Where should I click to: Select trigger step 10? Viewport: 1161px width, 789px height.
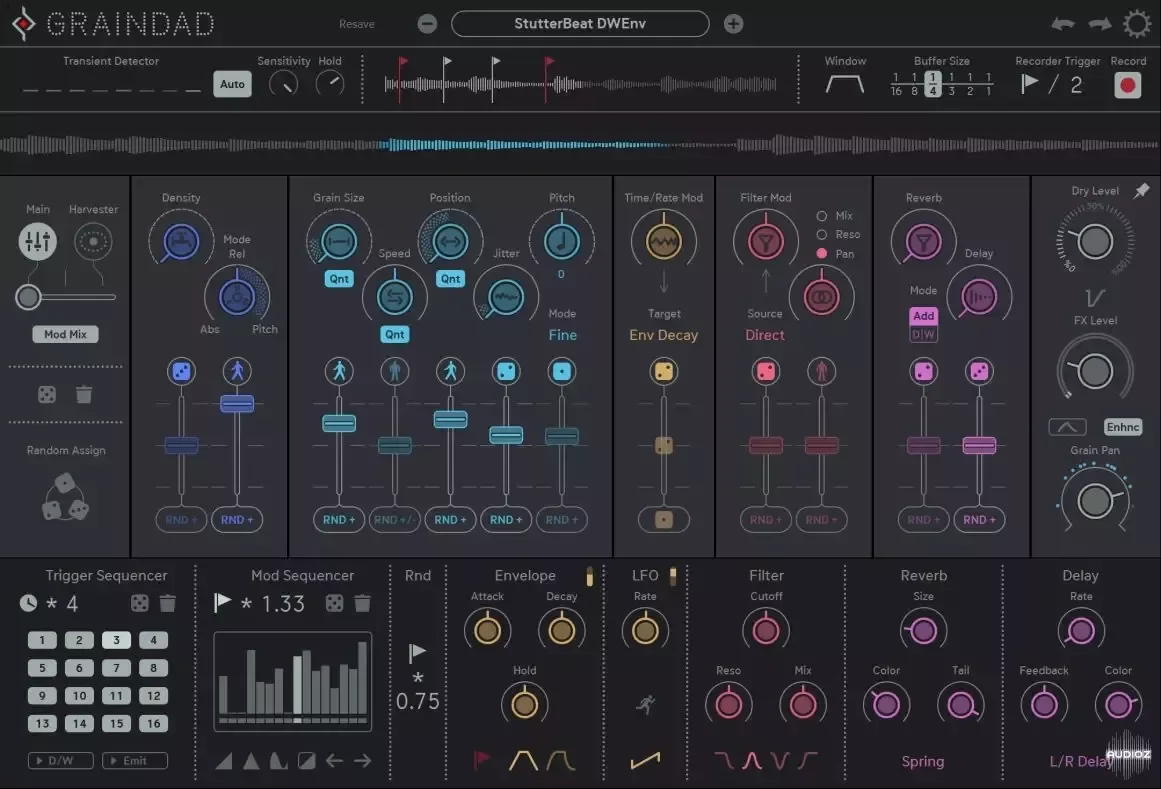point(79,696)
